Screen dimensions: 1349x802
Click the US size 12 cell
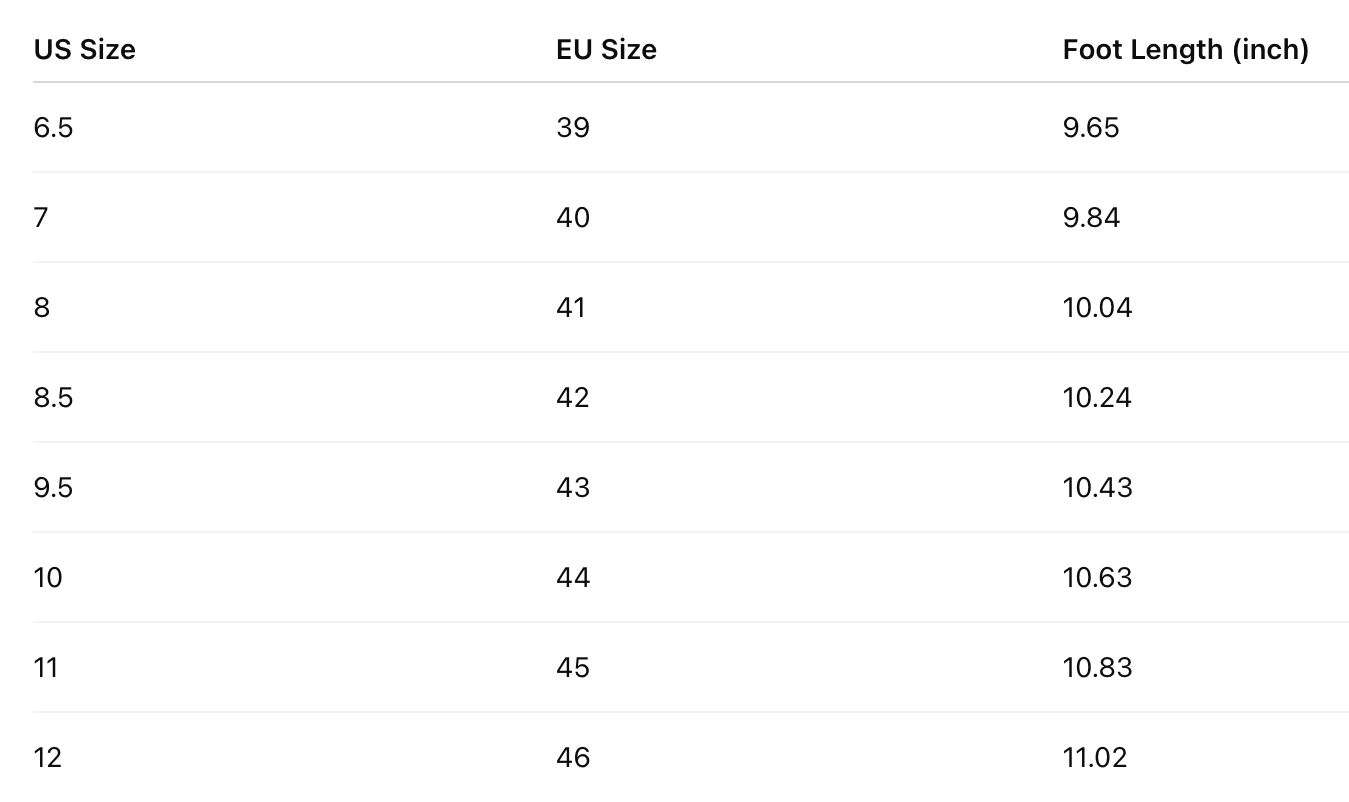point(47,758)
